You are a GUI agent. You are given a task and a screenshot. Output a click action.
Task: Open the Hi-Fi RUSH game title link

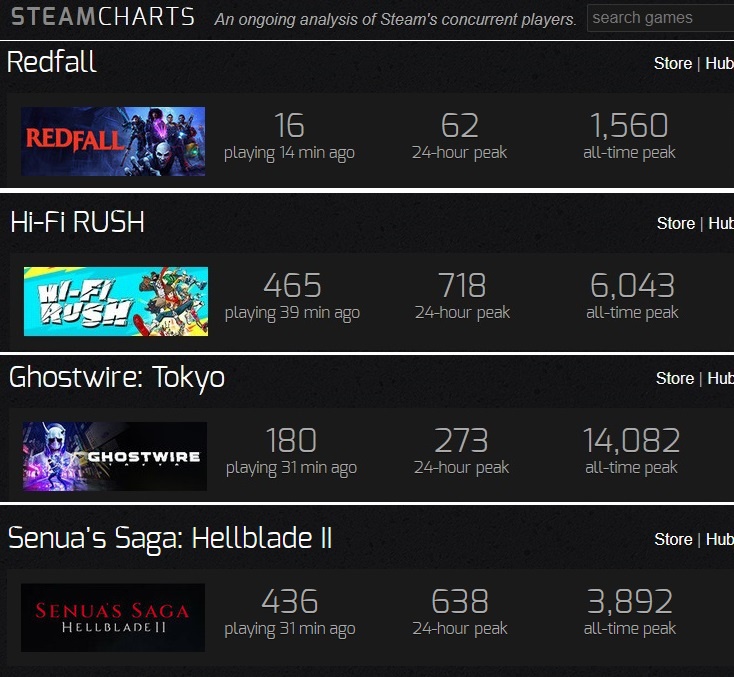pos(77,222)
